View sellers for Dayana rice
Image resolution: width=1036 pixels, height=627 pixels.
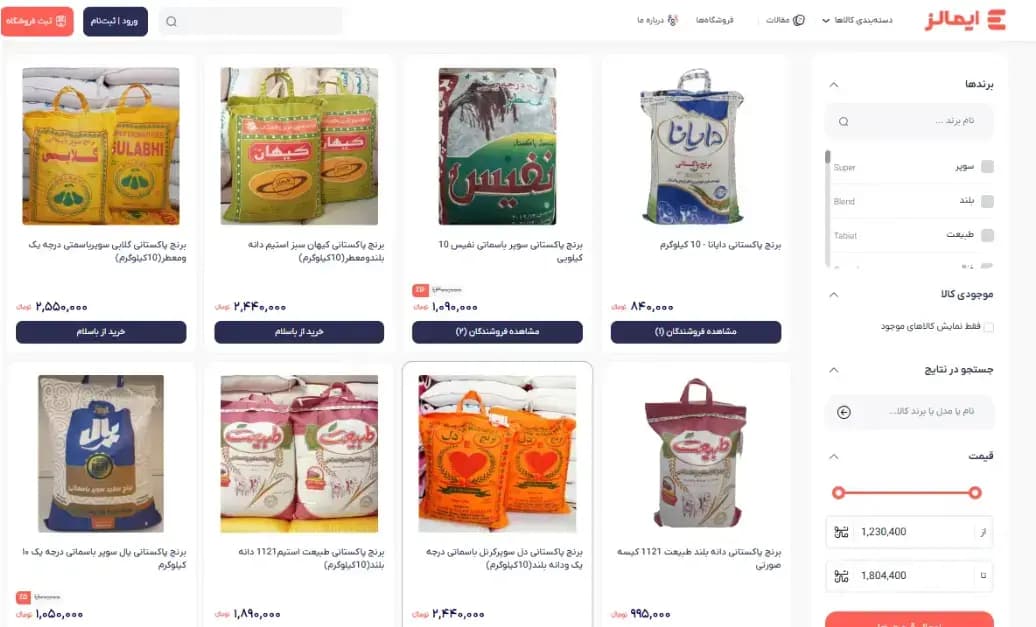(x=696, y=332)
